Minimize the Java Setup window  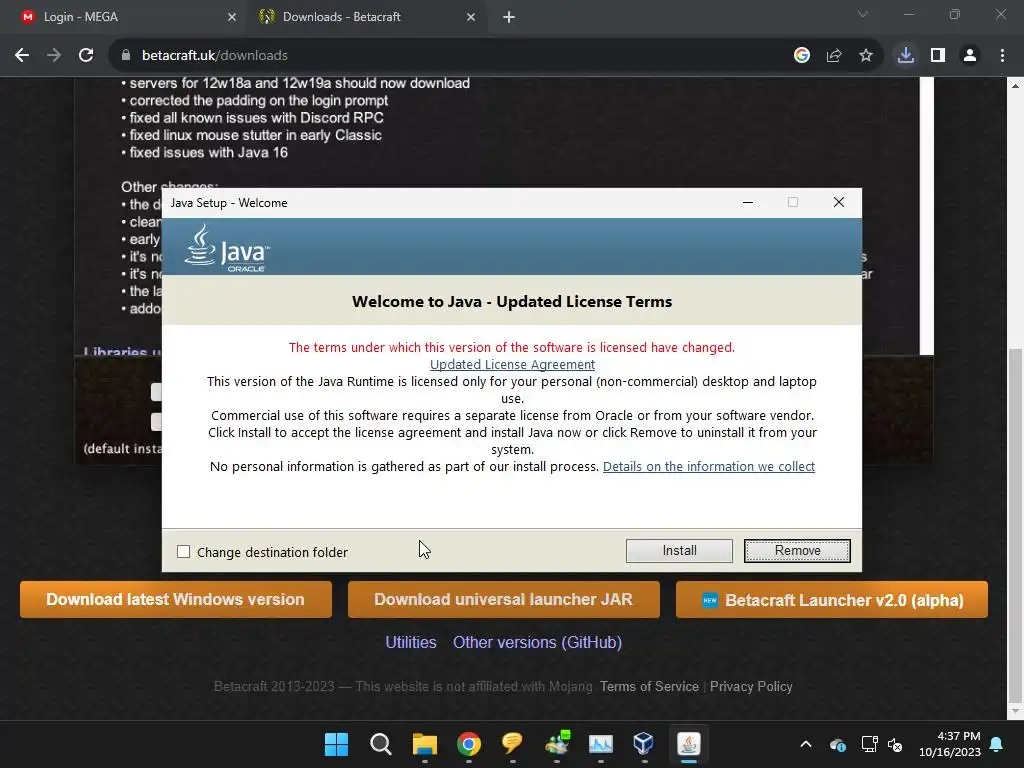click(748, 202)
